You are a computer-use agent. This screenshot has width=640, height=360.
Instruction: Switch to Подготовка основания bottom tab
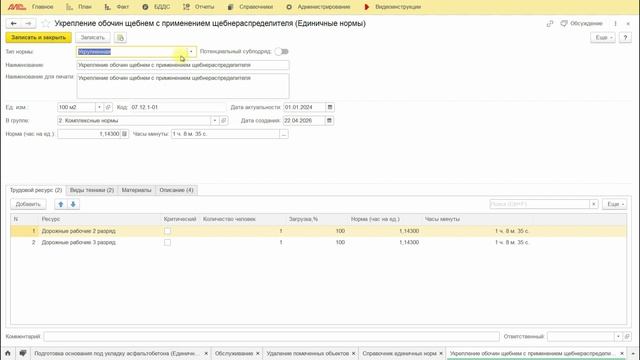click(x=116, y=353)
